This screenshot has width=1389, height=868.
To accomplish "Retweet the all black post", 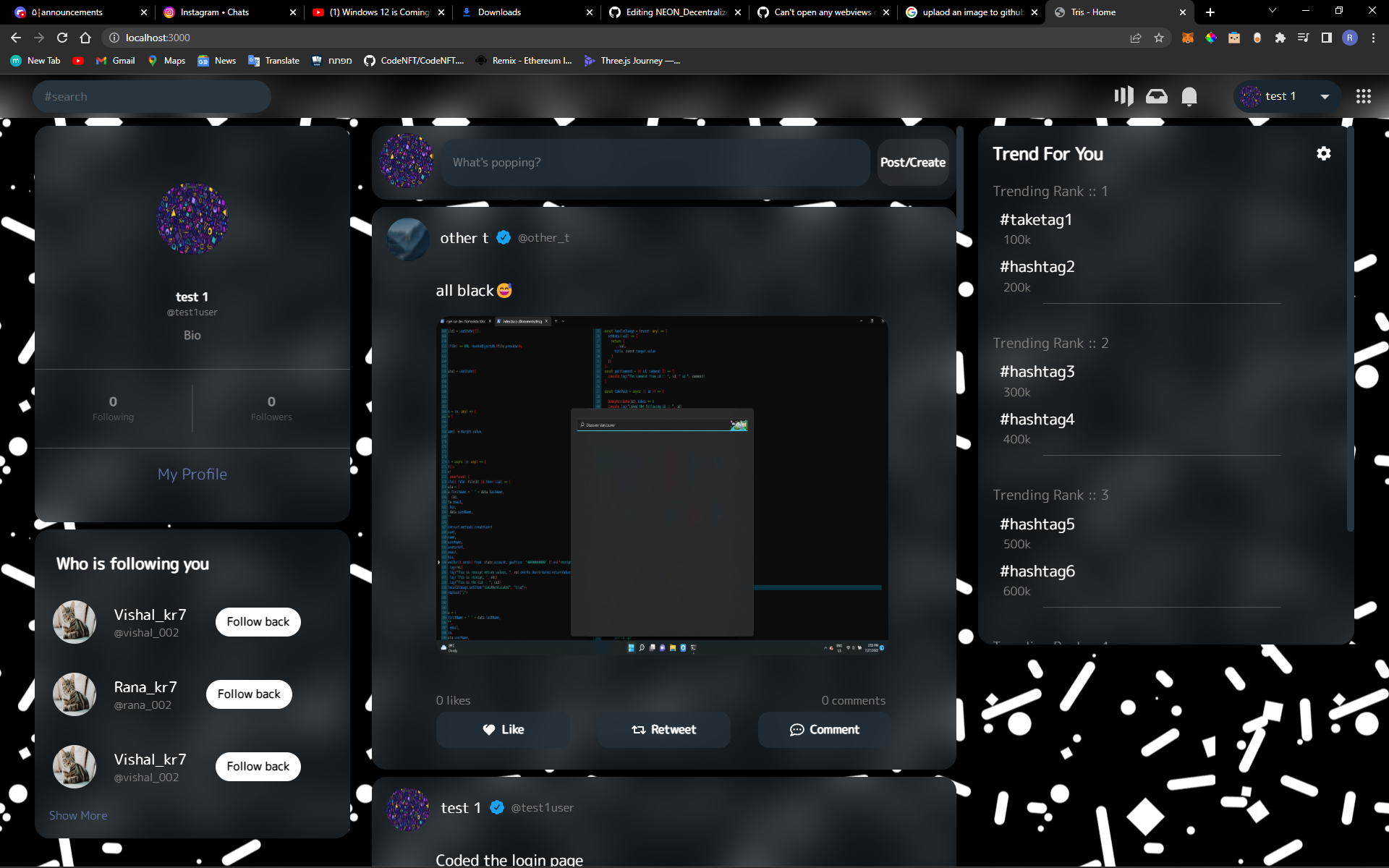I will point(663,729).
